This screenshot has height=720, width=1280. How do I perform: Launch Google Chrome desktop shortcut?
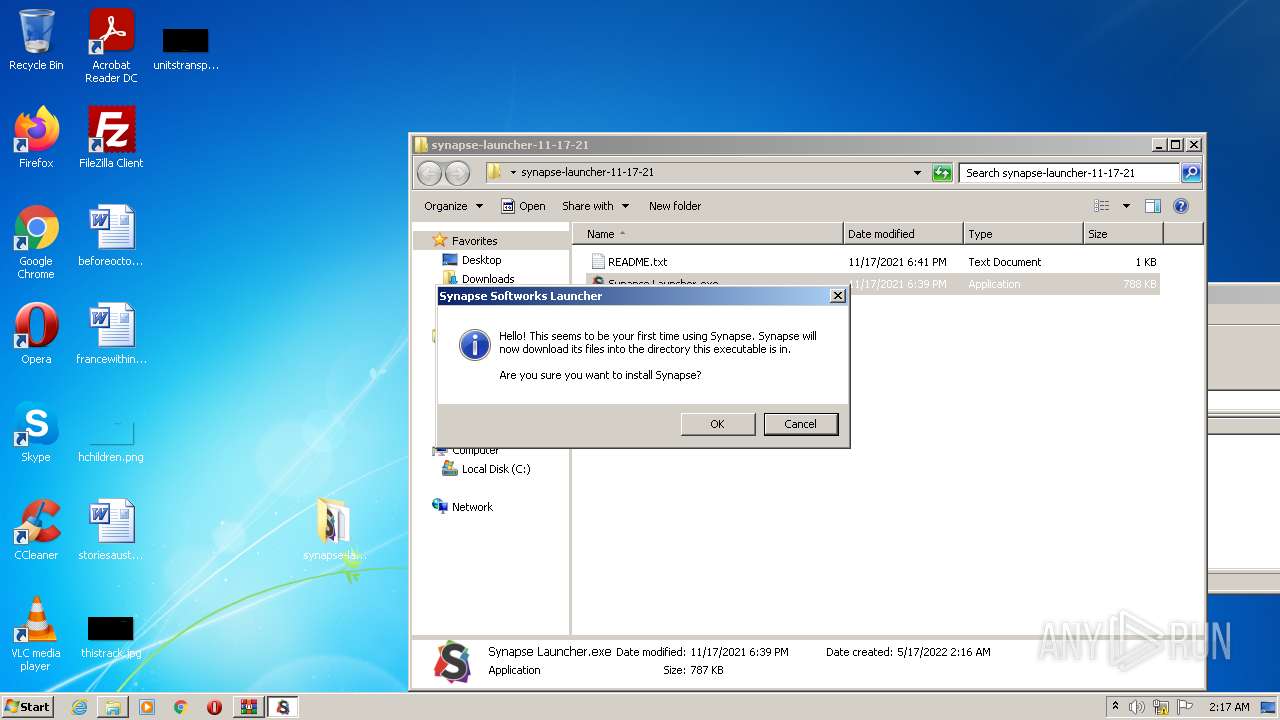click(36, 241)
